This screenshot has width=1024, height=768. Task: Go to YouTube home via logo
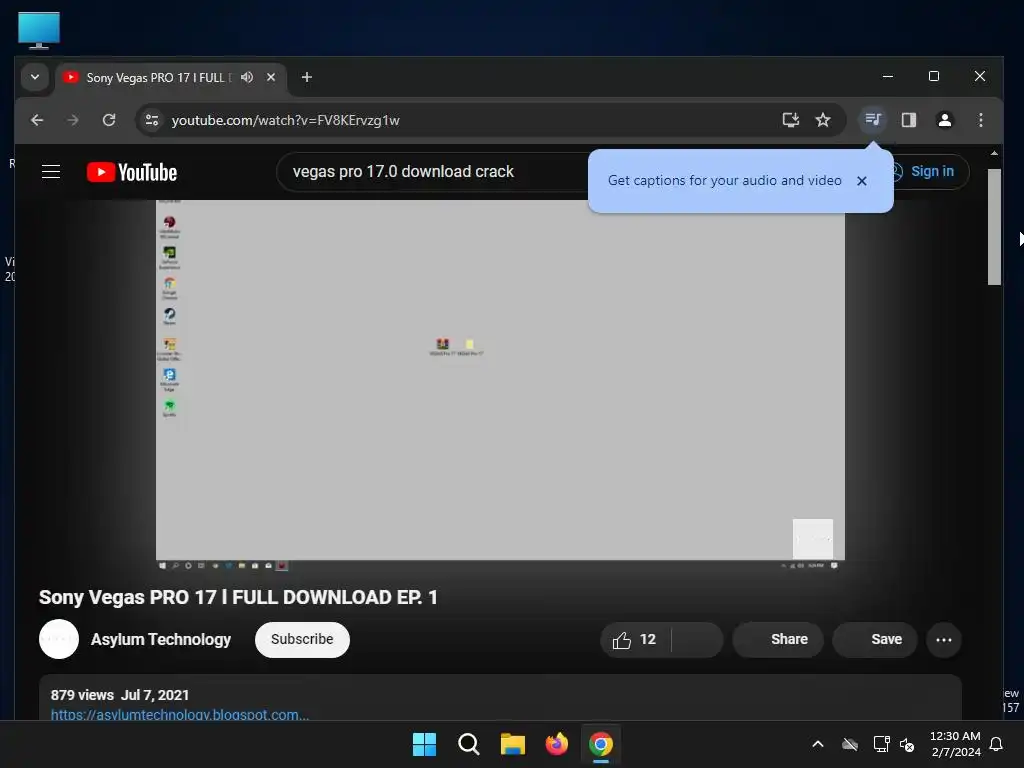pos(132,172)
